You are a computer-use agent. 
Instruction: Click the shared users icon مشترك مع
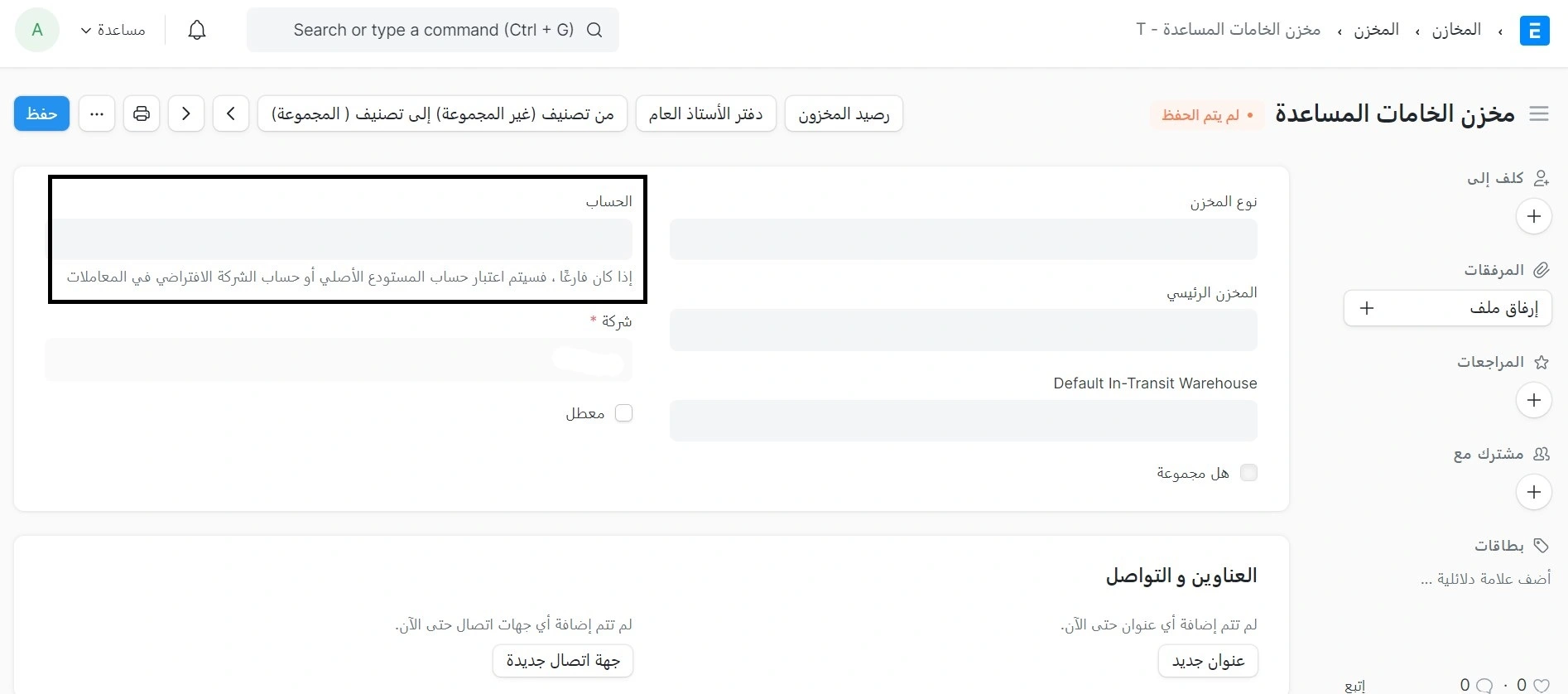tap(1541, 454)
